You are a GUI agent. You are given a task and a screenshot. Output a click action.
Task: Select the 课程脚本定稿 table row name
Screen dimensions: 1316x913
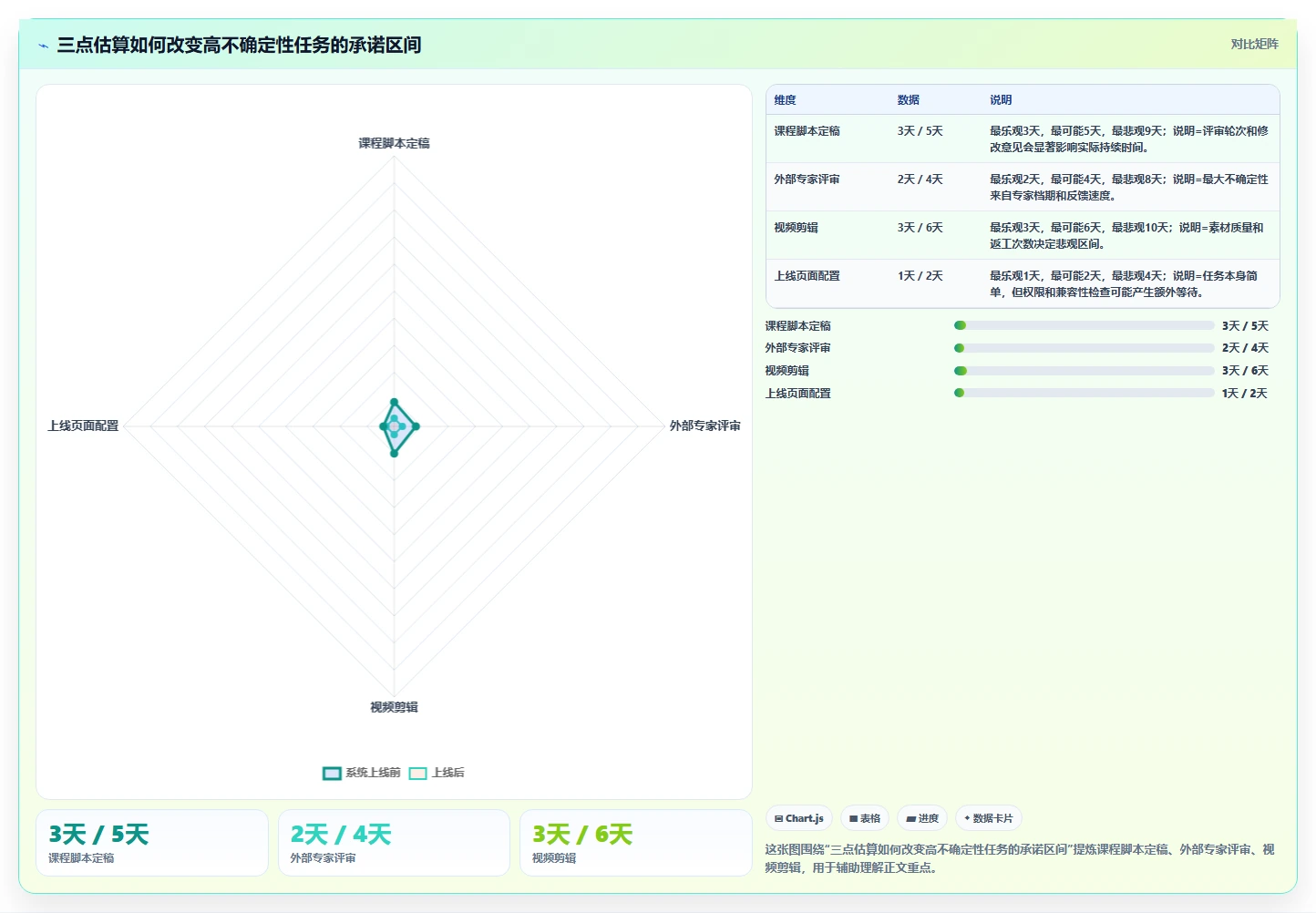point(807,131)
